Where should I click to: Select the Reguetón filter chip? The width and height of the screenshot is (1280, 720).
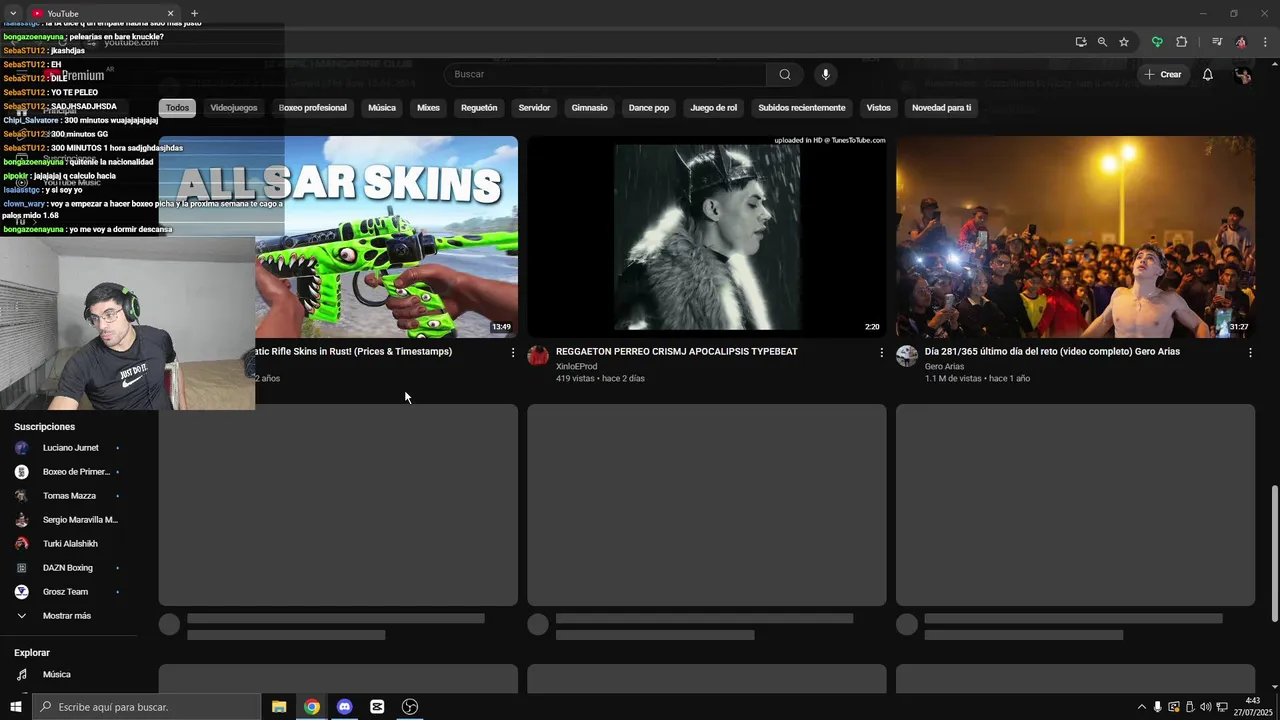[x=479, y=107]
